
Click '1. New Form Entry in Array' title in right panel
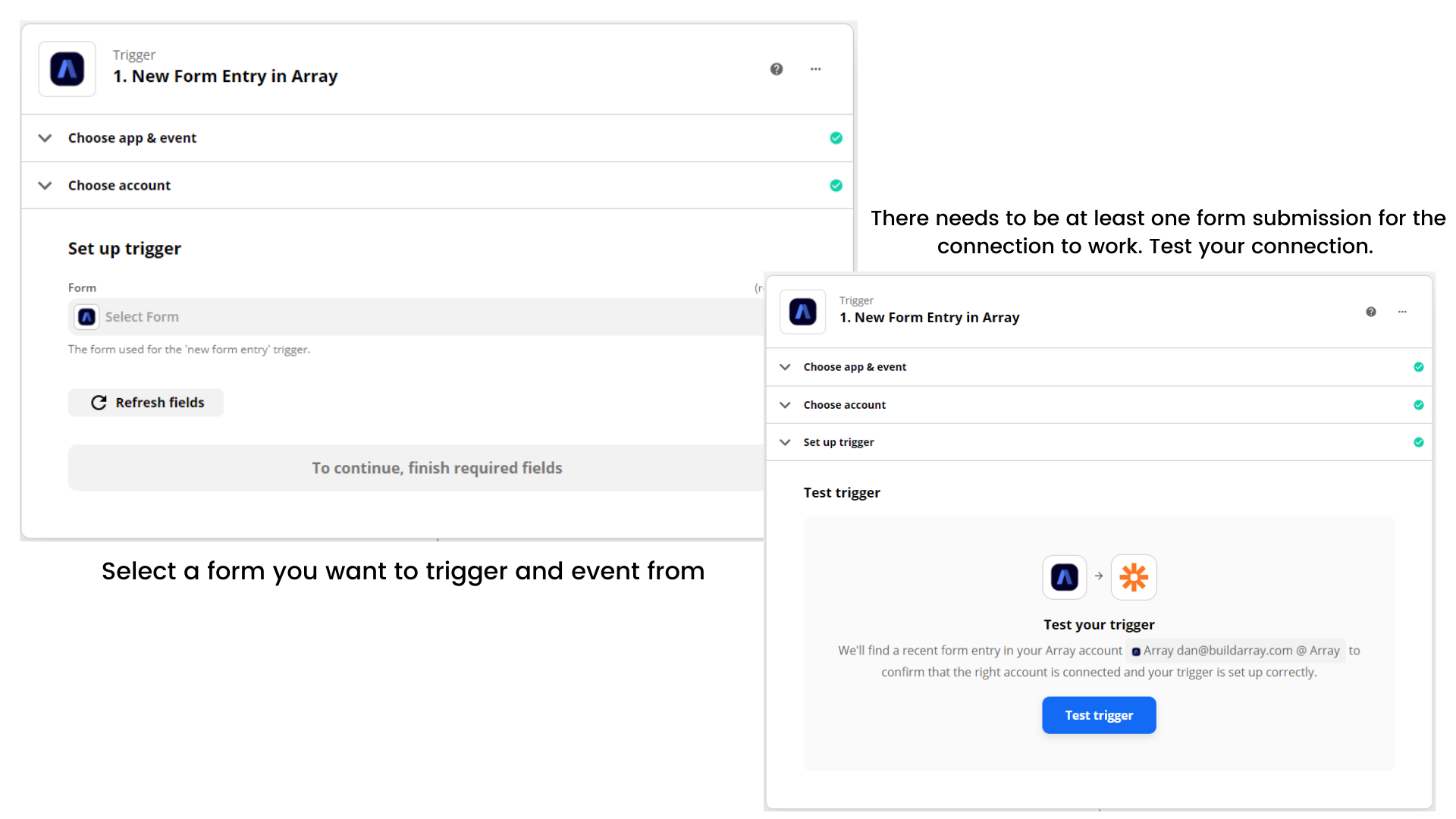929,318
